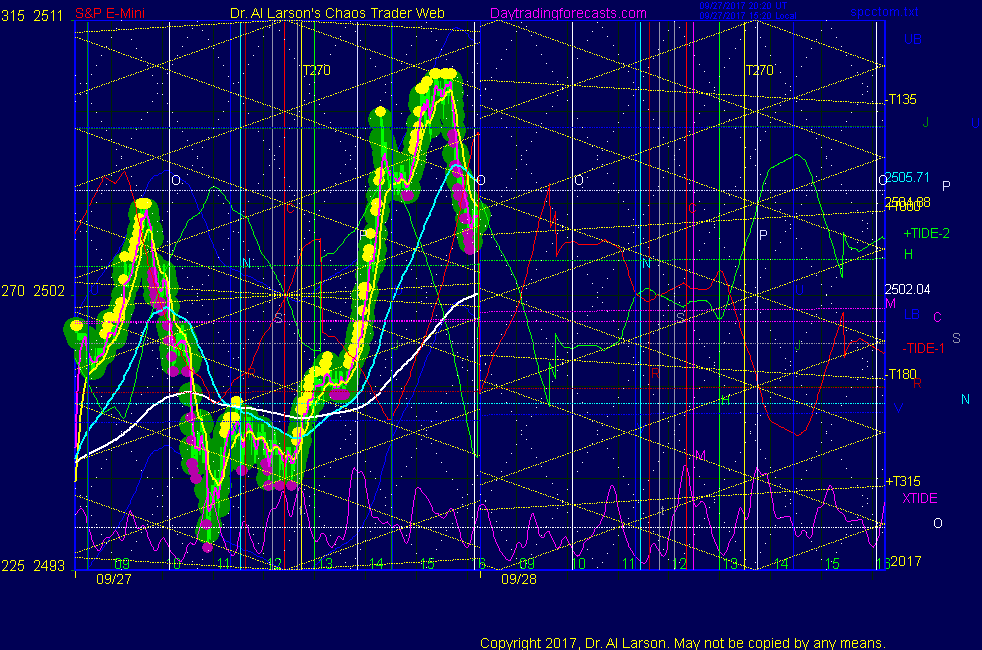Screen dimensions: 982x650
Task: Select the "09/27" date label on time axis
Action: coord(114,579)
